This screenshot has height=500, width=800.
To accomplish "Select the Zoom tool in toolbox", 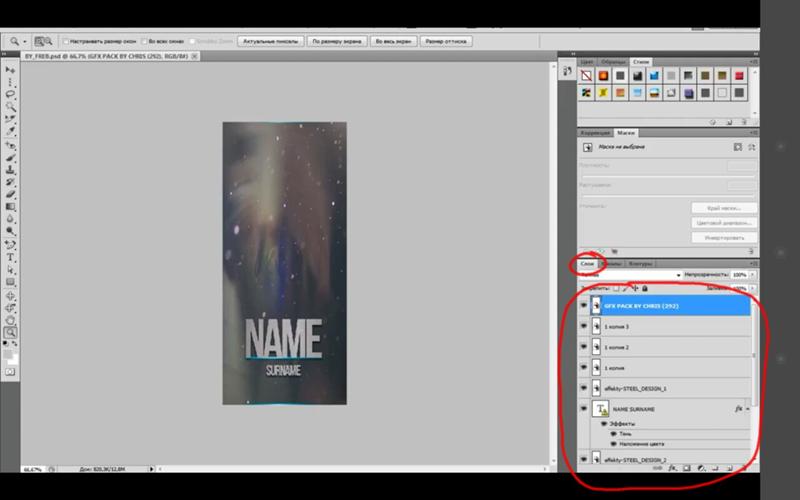I will click(x=10, y=333).
